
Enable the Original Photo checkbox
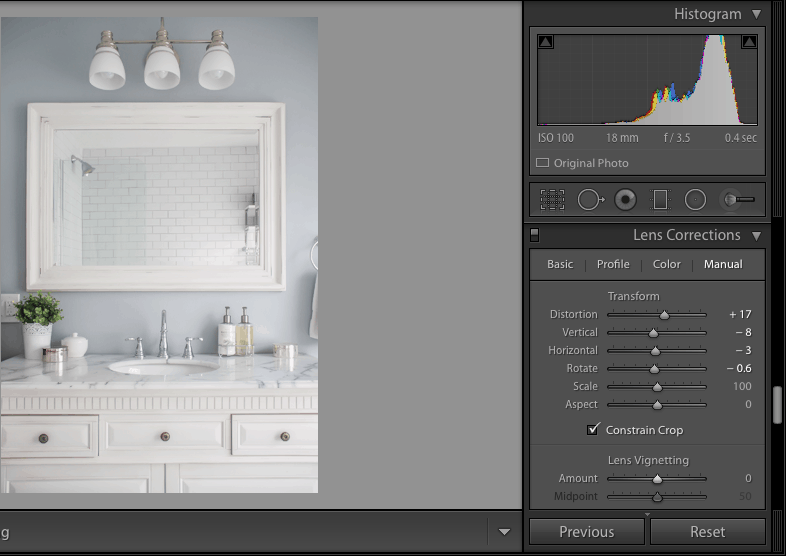click(542, 163)
